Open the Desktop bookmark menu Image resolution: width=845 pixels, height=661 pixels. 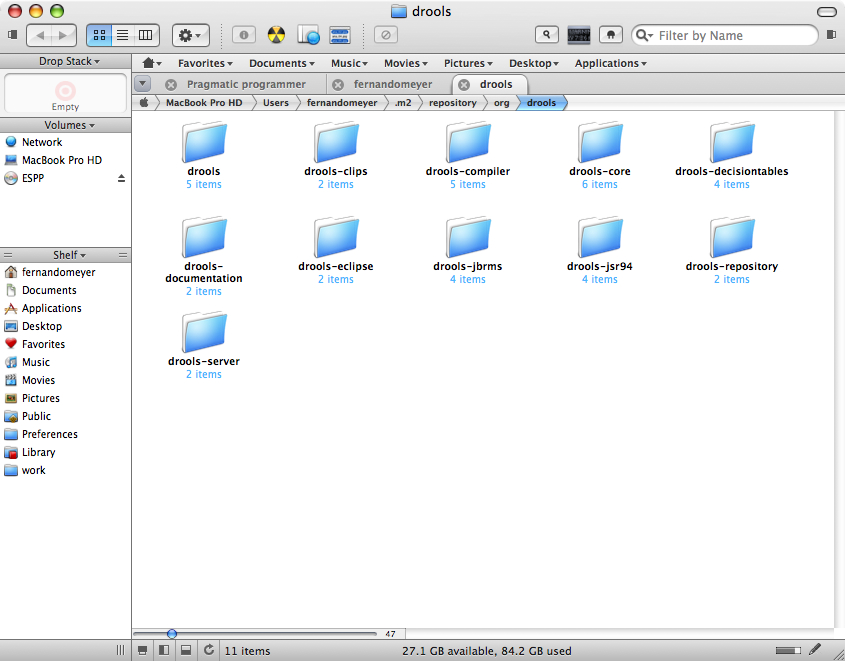pyautogui.click(x=534, y=64)
